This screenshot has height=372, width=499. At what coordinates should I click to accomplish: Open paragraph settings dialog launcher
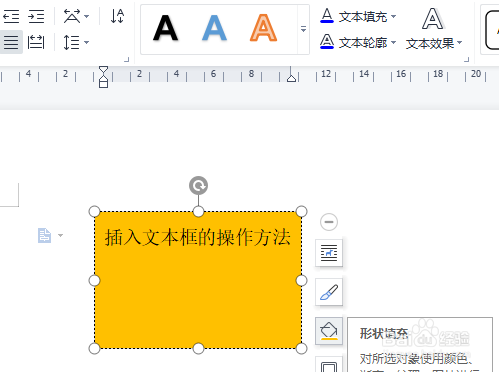[127, 60]
